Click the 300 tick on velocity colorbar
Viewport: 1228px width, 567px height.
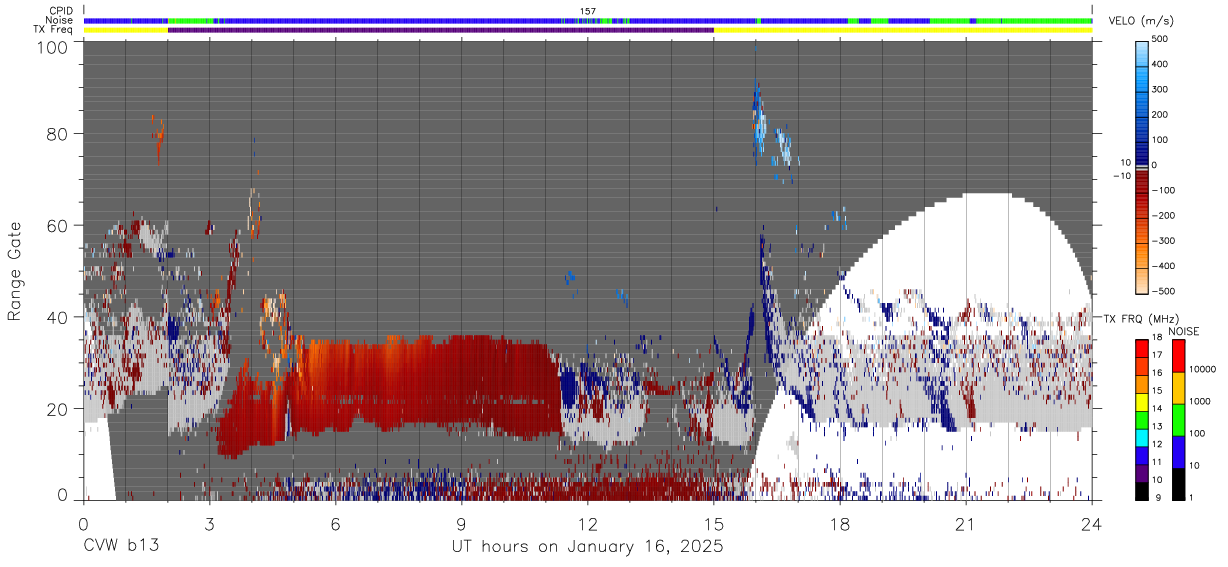(x=1161, y=89)
